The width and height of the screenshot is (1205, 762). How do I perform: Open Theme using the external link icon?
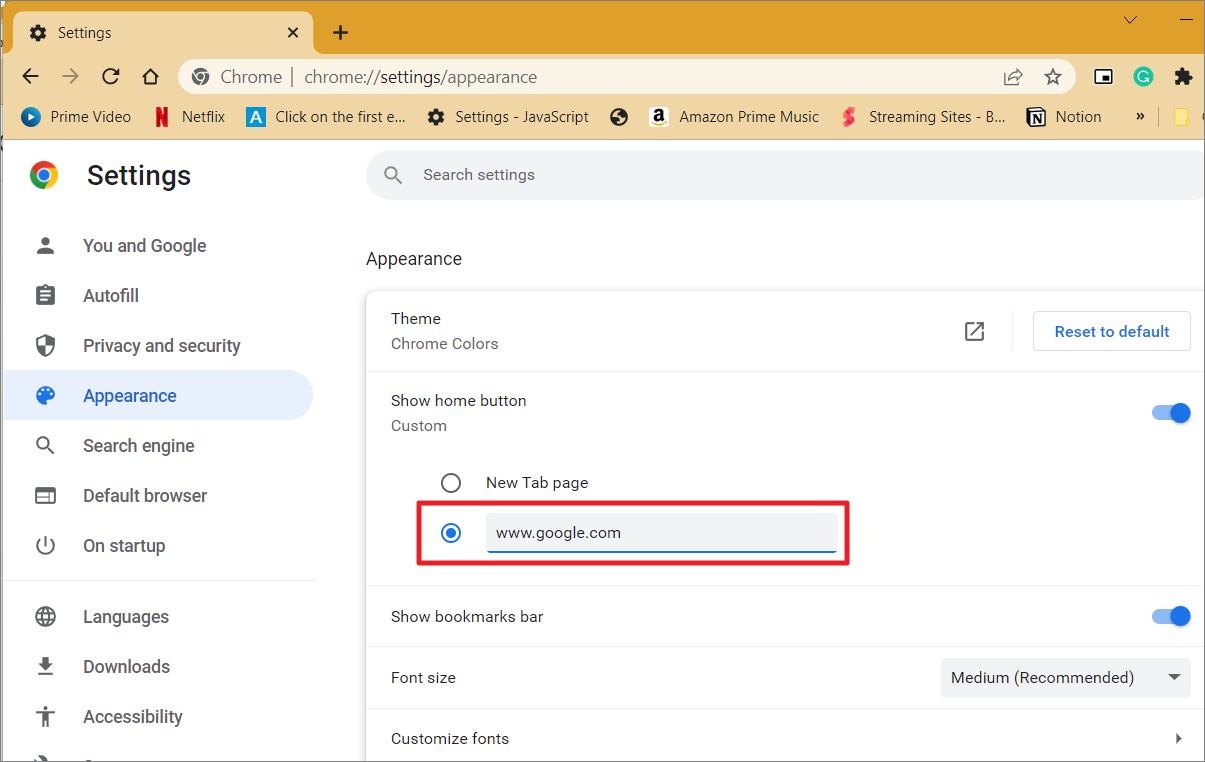pos(974,331)
